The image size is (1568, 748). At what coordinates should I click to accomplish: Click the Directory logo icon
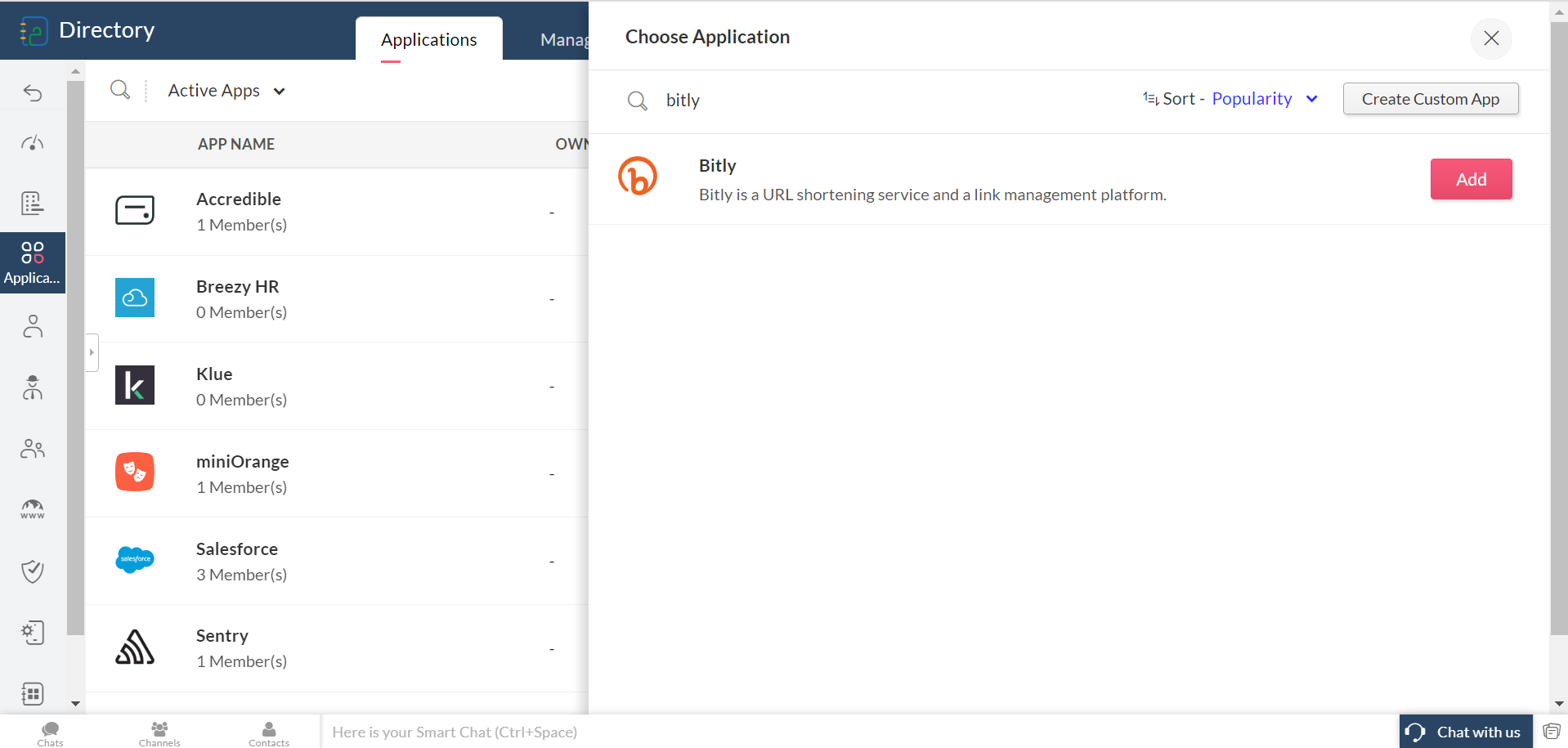34,31
